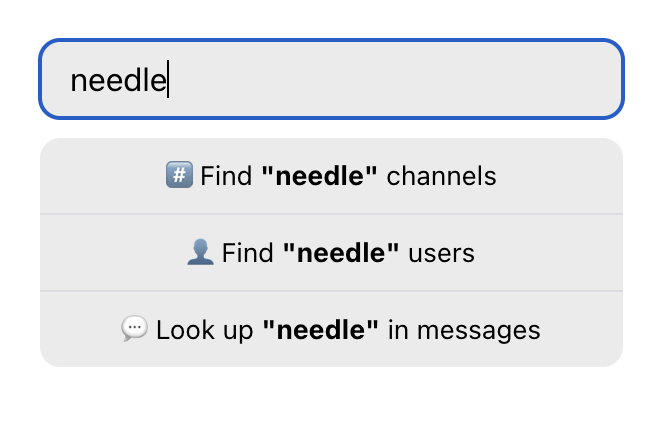662x446 pixels.
Task: Click bold "needle" in the messages row
Action: click(320, 330)
